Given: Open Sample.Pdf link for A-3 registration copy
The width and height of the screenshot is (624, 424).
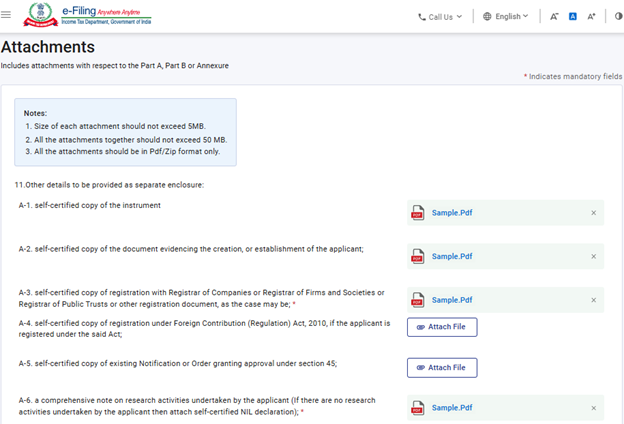Looking at the screenshot, I should (452, 299).
